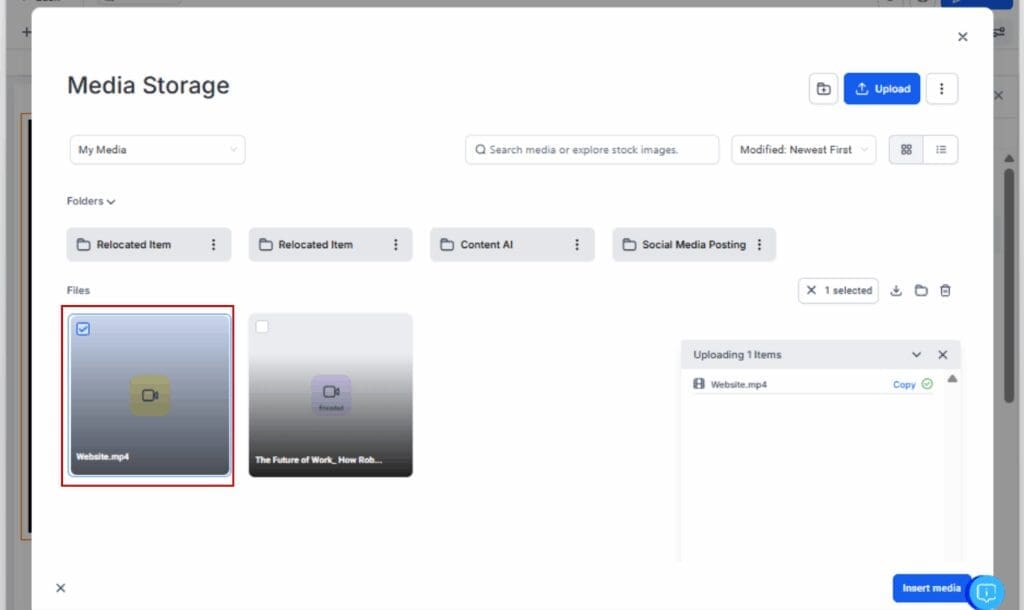Delete the selected file with trash icon
Screen dimensions: 1024x610
tap(946, 291)
